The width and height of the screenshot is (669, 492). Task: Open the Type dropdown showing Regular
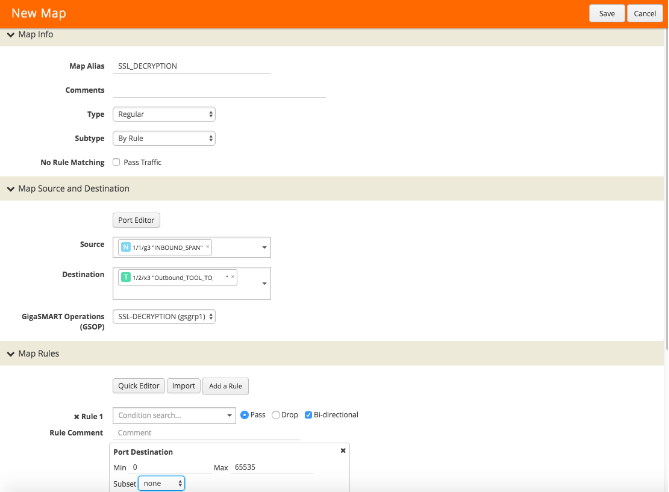coord(164,114)
